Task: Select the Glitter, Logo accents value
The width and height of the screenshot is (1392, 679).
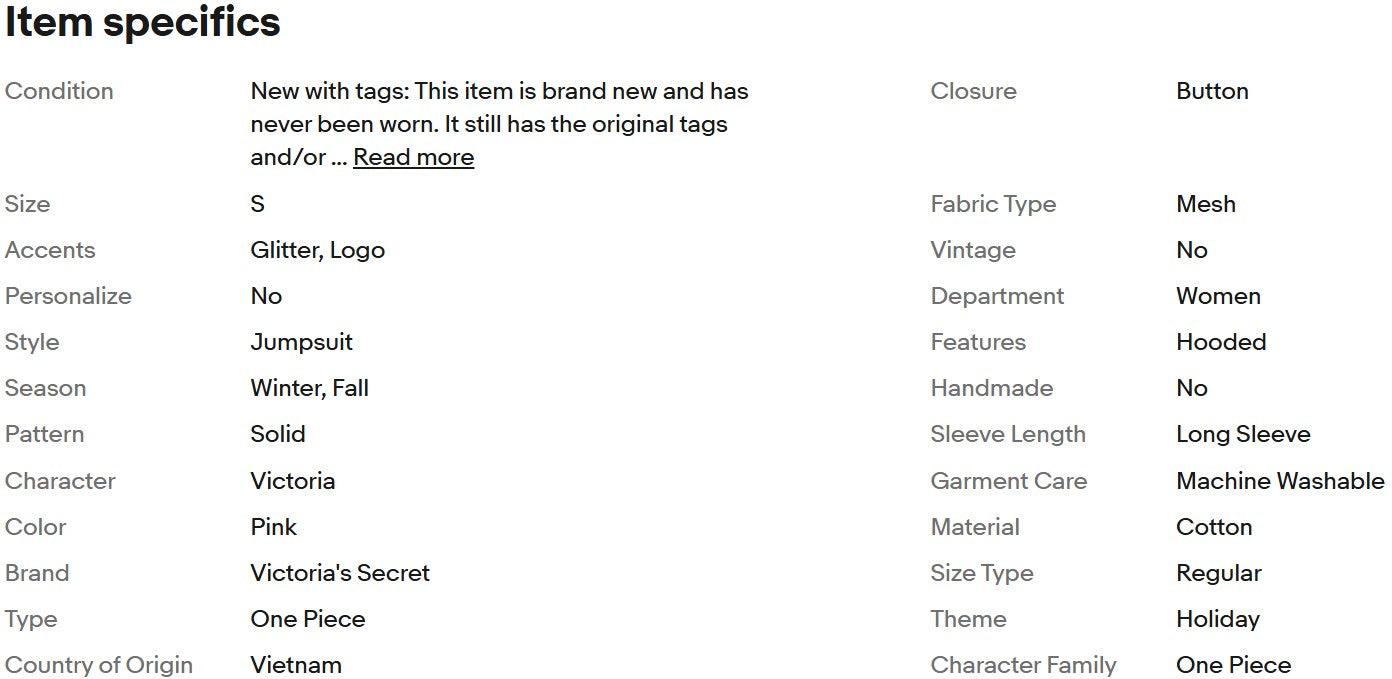Action: pos(317,250)
